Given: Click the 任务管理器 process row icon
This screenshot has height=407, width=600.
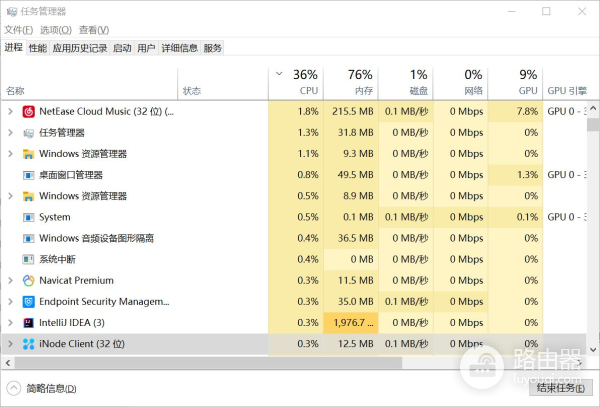Looking at the screenshot, I should point(28,133).
